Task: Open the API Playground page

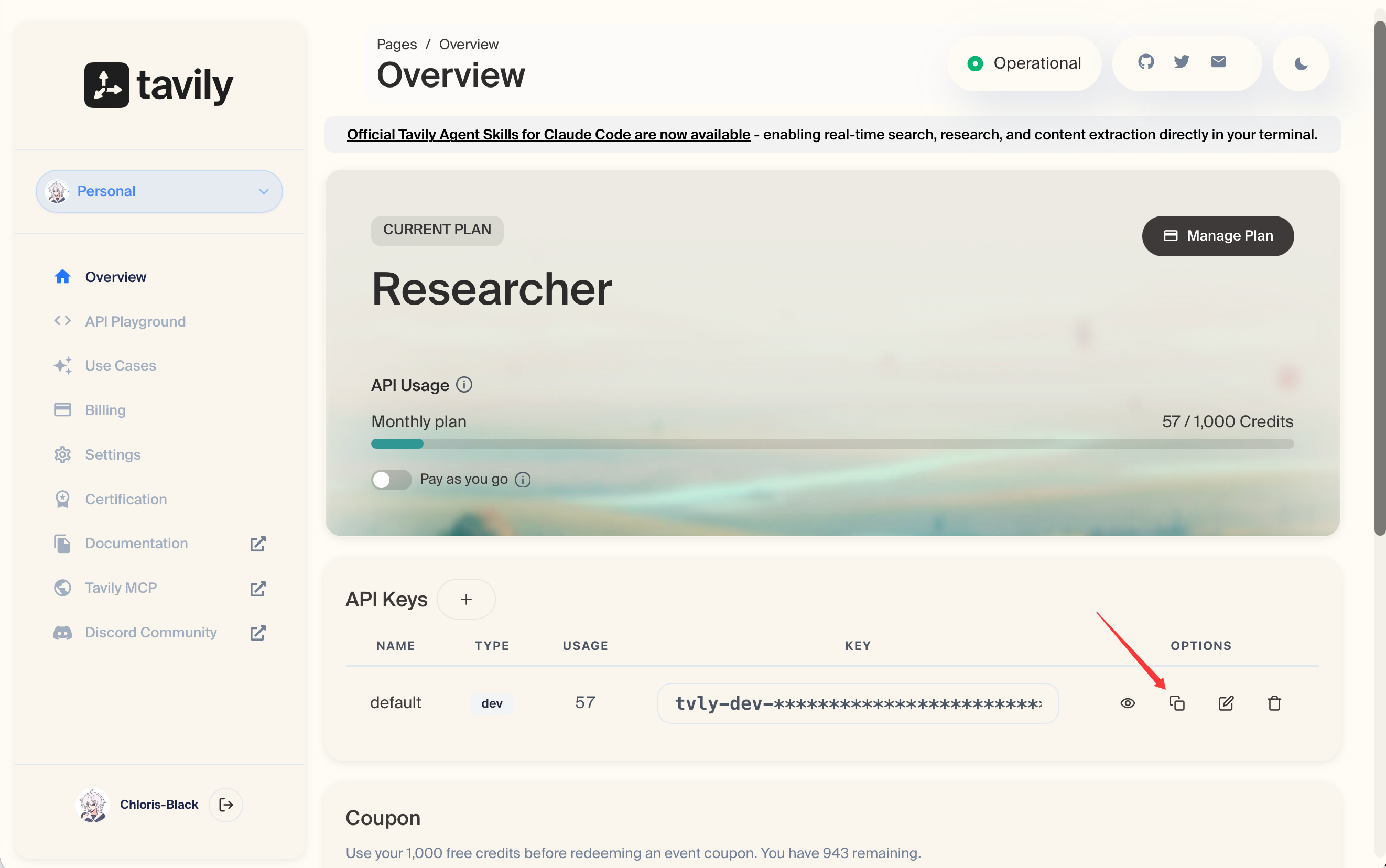Action: [x=135, y=321]
